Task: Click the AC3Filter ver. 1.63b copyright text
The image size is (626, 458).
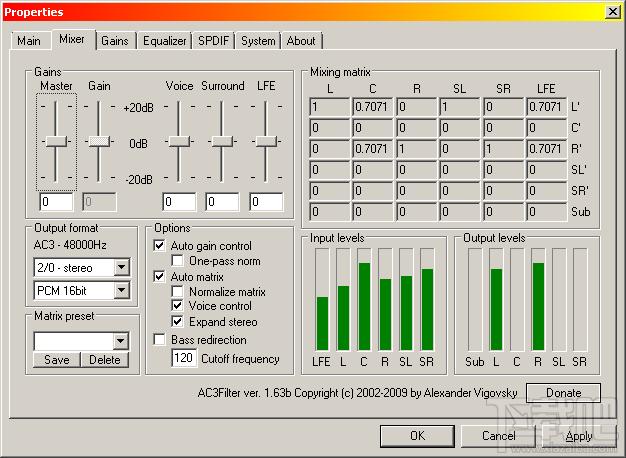Action: 357,393
